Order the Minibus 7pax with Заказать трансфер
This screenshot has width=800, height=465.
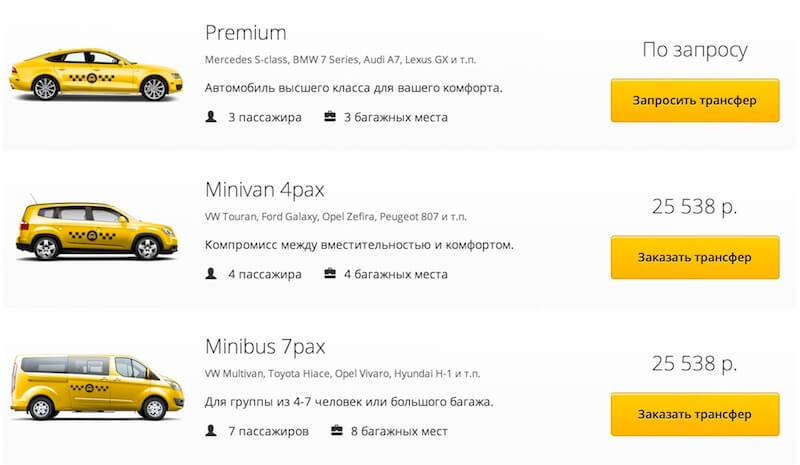pyautogui.click(x=695, y=414)
